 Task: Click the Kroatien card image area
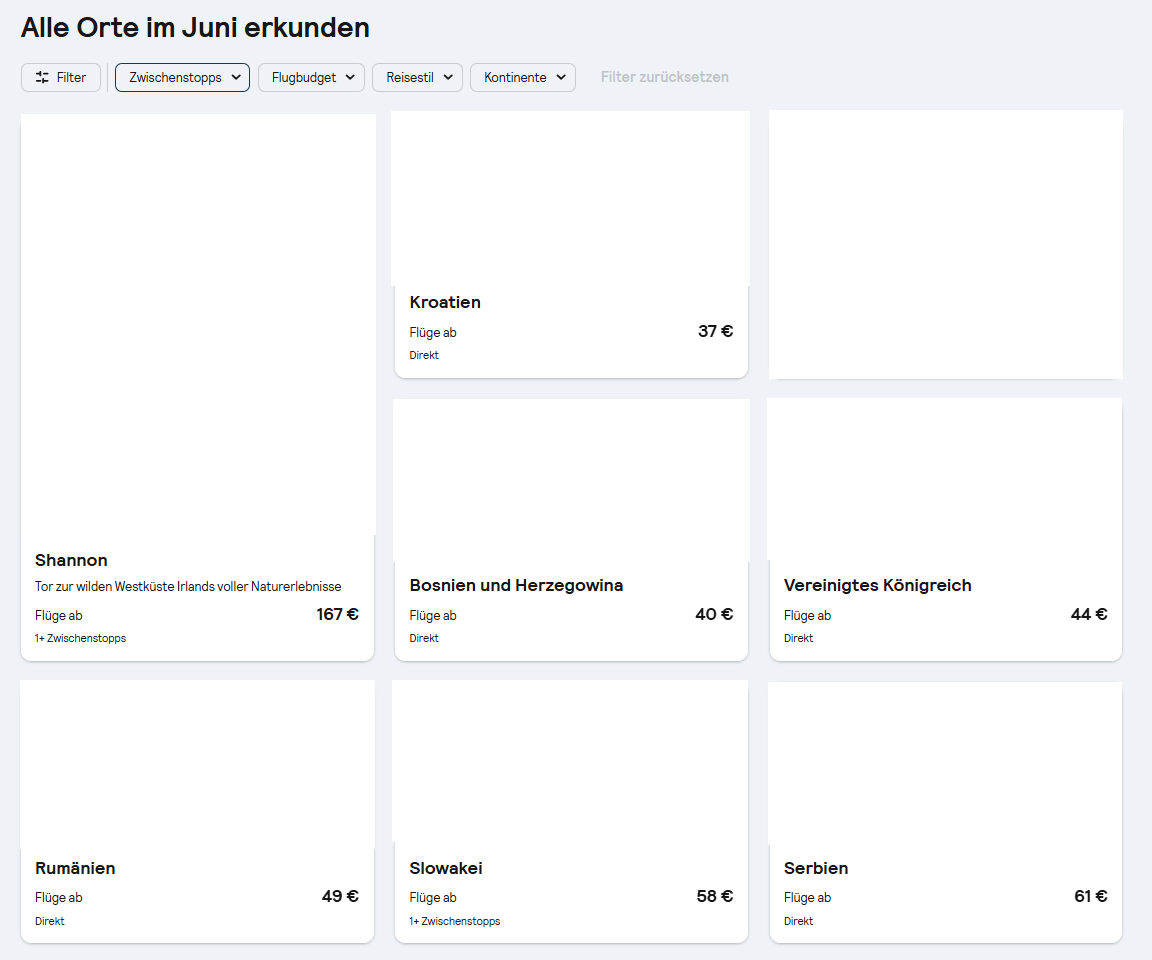(571, 198)
